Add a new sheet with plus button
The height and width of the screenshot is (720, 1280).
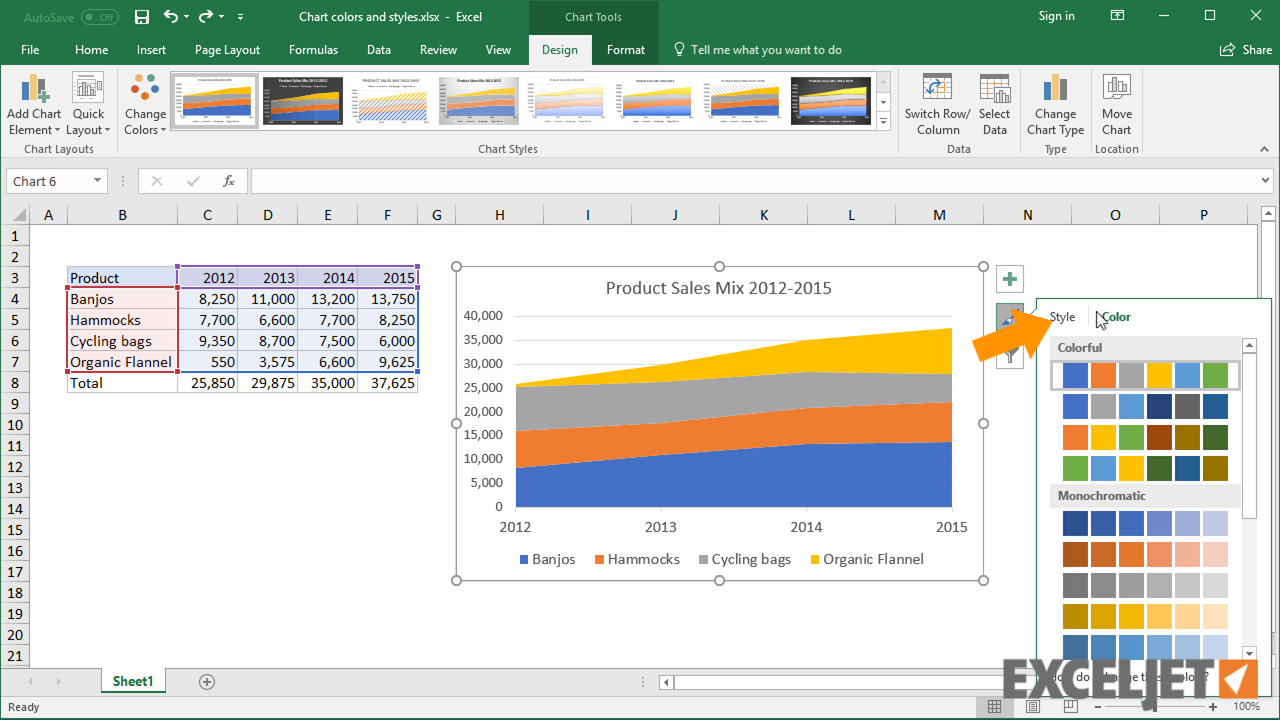coord(207,682)
